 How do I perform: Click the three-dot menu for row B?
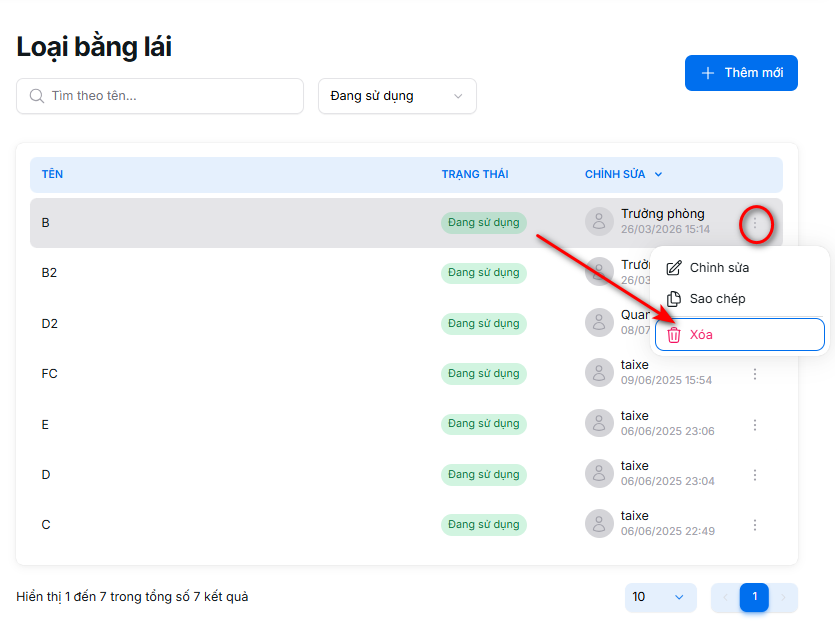coord(755,223)
